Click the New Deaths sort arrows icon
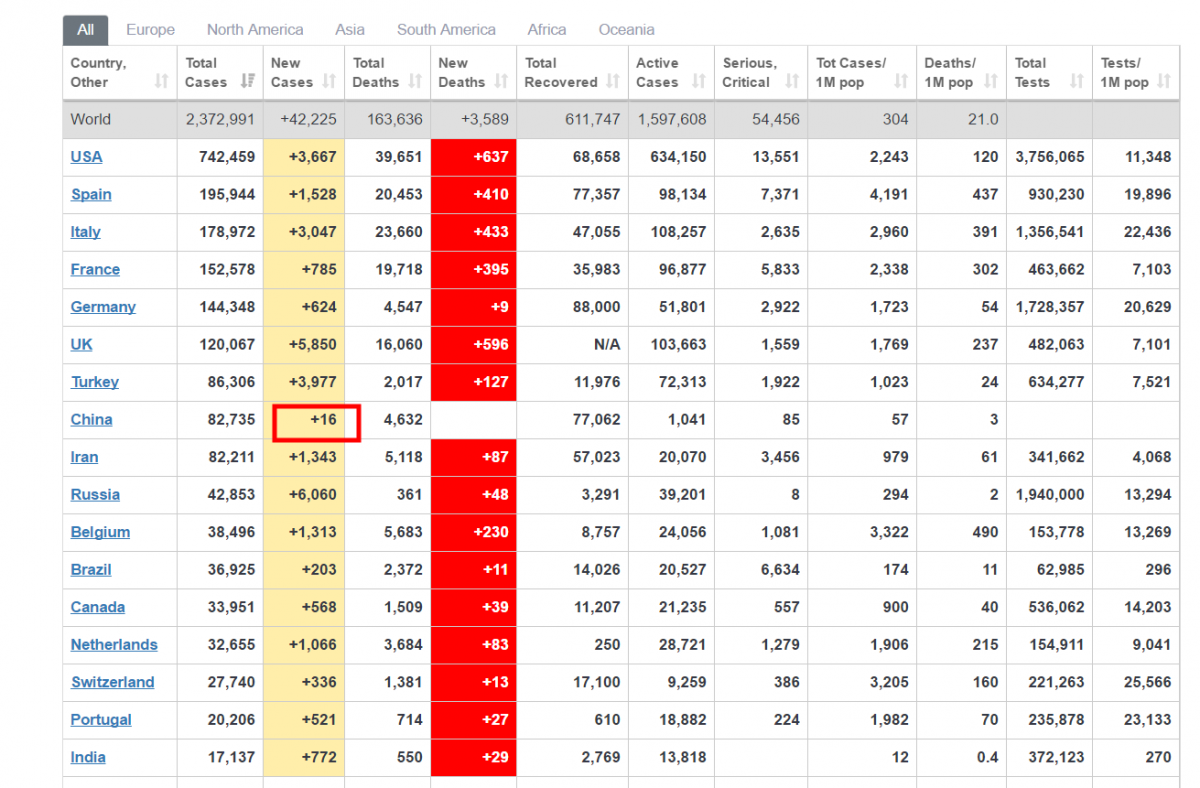The width and height of the screenshot is (1200, 788). point(502,82)
